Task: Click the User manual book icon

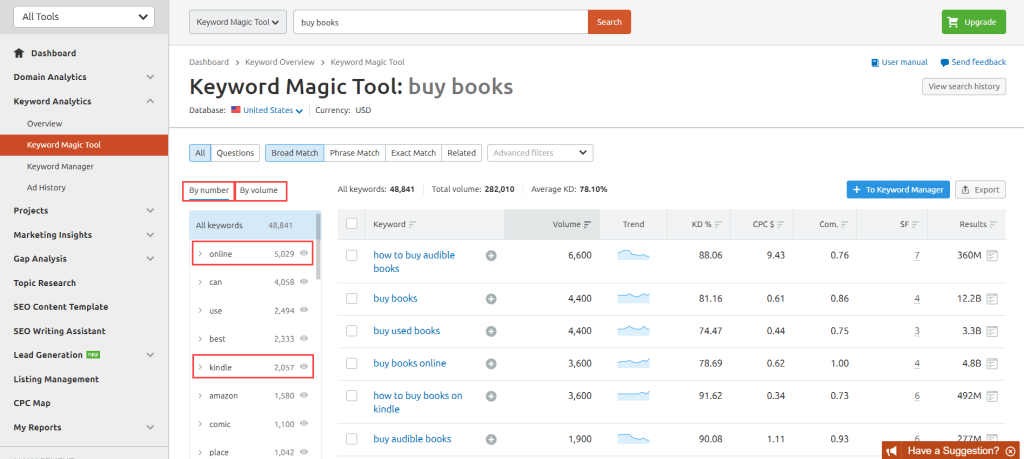Action: coord(876,62)
